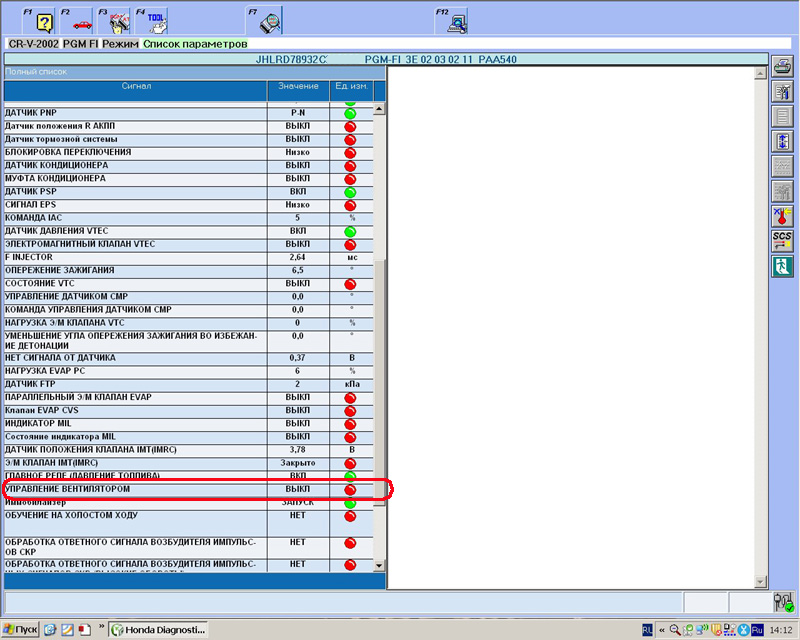Expand quick launch overflow chevron
The height and width of the screenshot is (640, 800).
(101, 627)
